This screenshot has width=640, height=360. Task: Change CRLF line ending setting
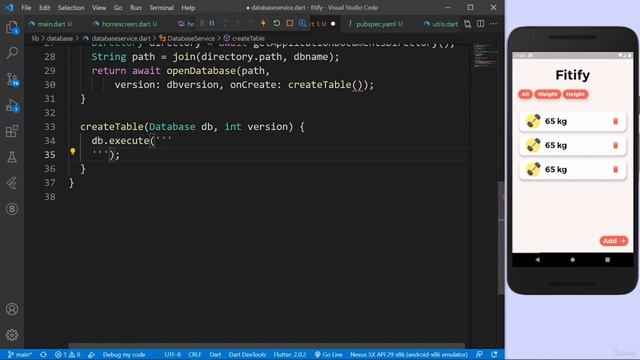coord(195,355)
